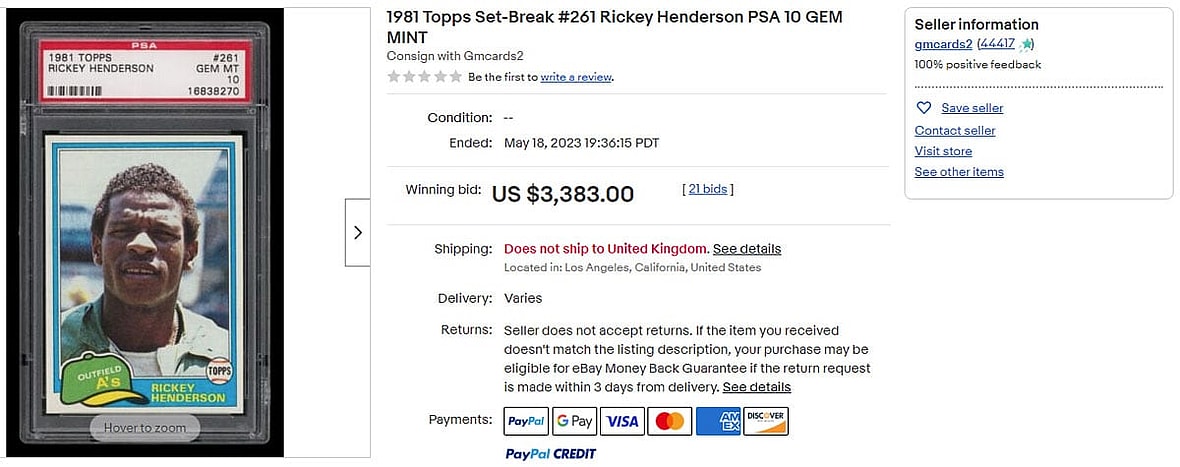Open the write a review link
The width and height of the screenshot is (1180, 467).
tap(576, 77)
